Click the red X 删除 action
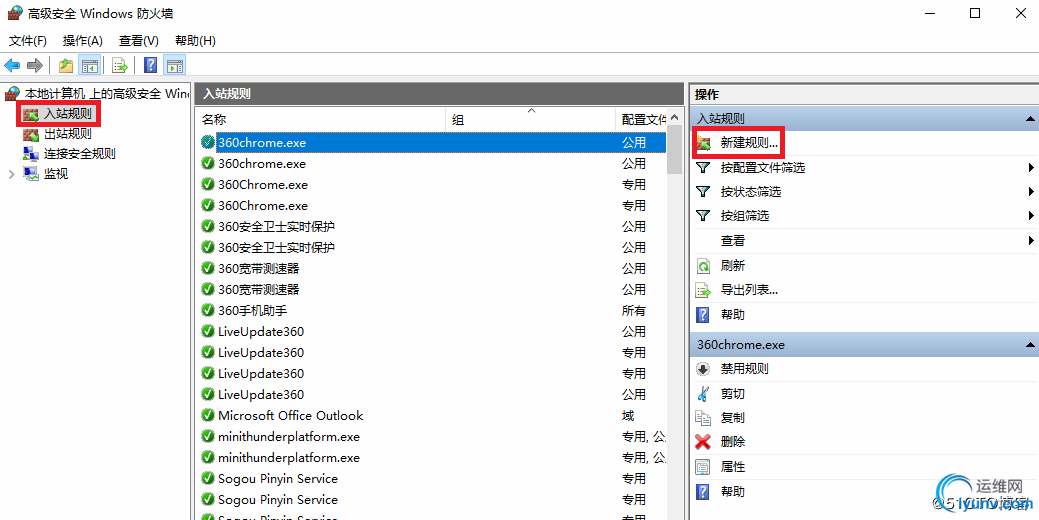 703,442
